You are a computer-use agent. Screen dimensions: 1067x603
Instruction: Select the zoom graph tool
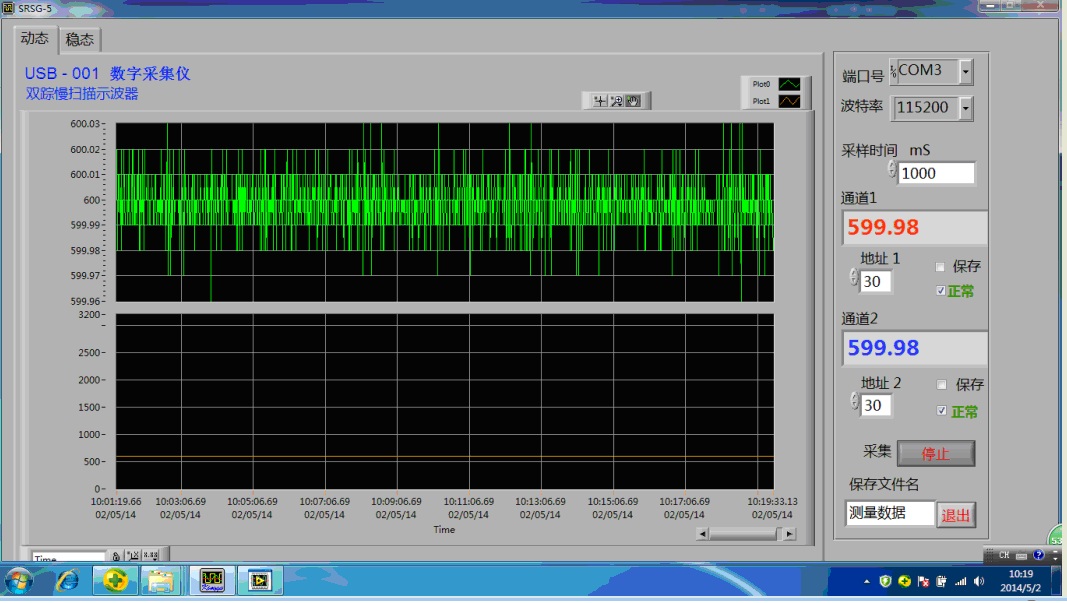point(617,101)
